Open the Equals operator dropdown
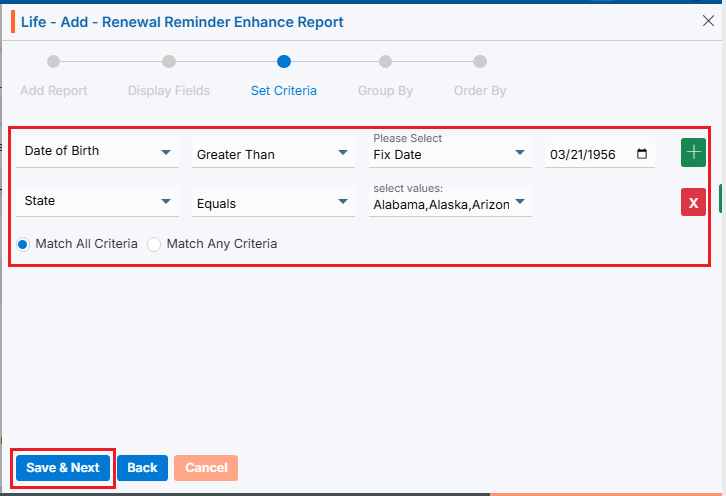This screenshot has height=496, width=726. [x=273, y=203]
